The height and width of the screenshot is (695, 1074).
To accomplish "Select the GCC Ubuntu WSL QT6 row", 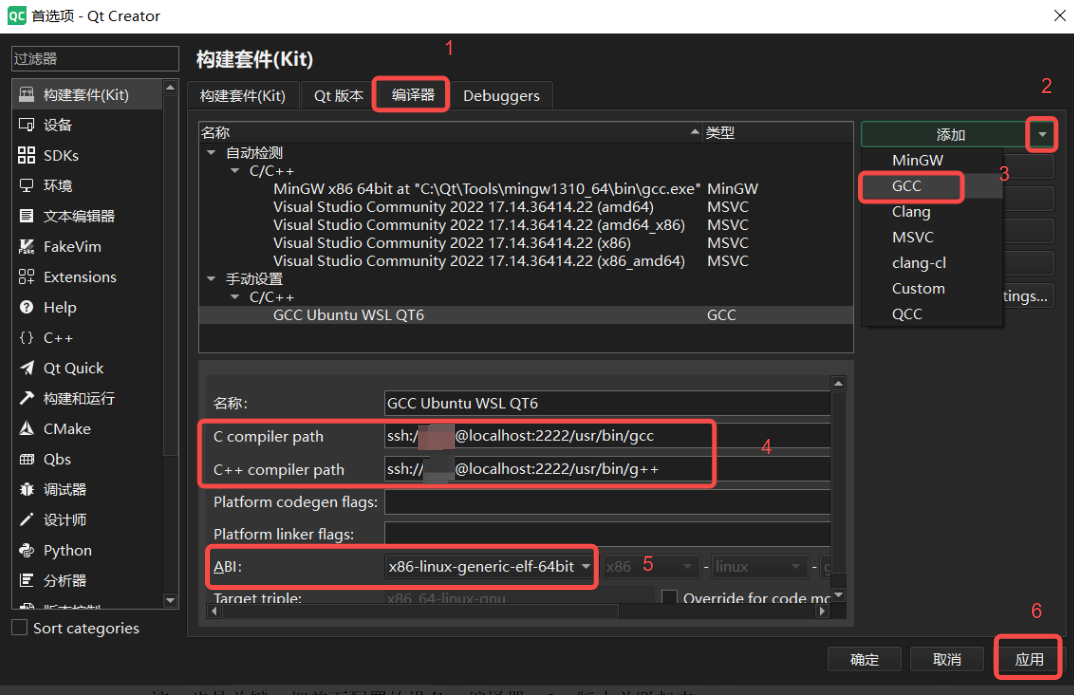I will [525, 315].
